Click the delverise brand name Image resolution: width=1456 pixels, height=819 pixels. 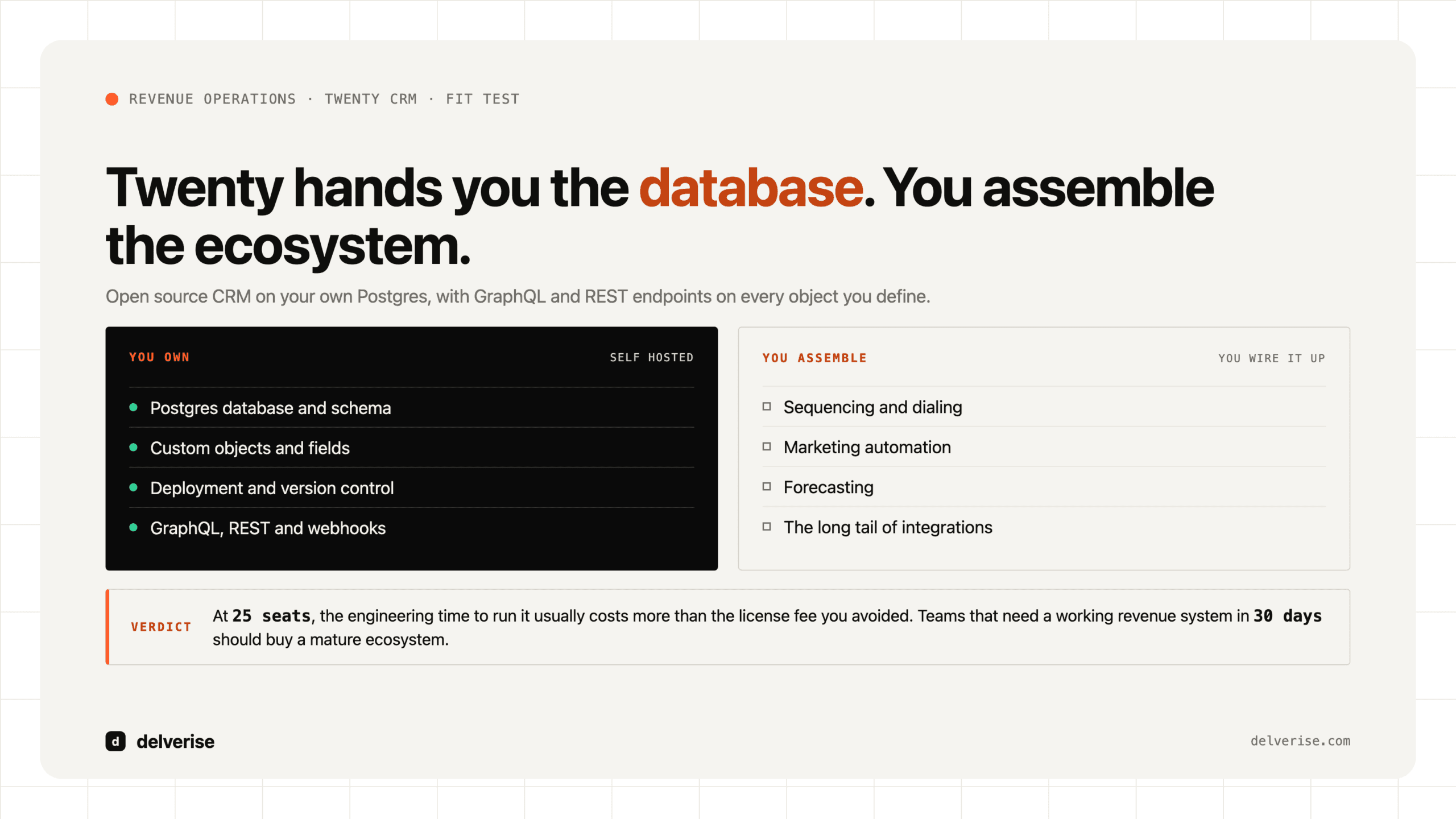click(x=175, y=742)
